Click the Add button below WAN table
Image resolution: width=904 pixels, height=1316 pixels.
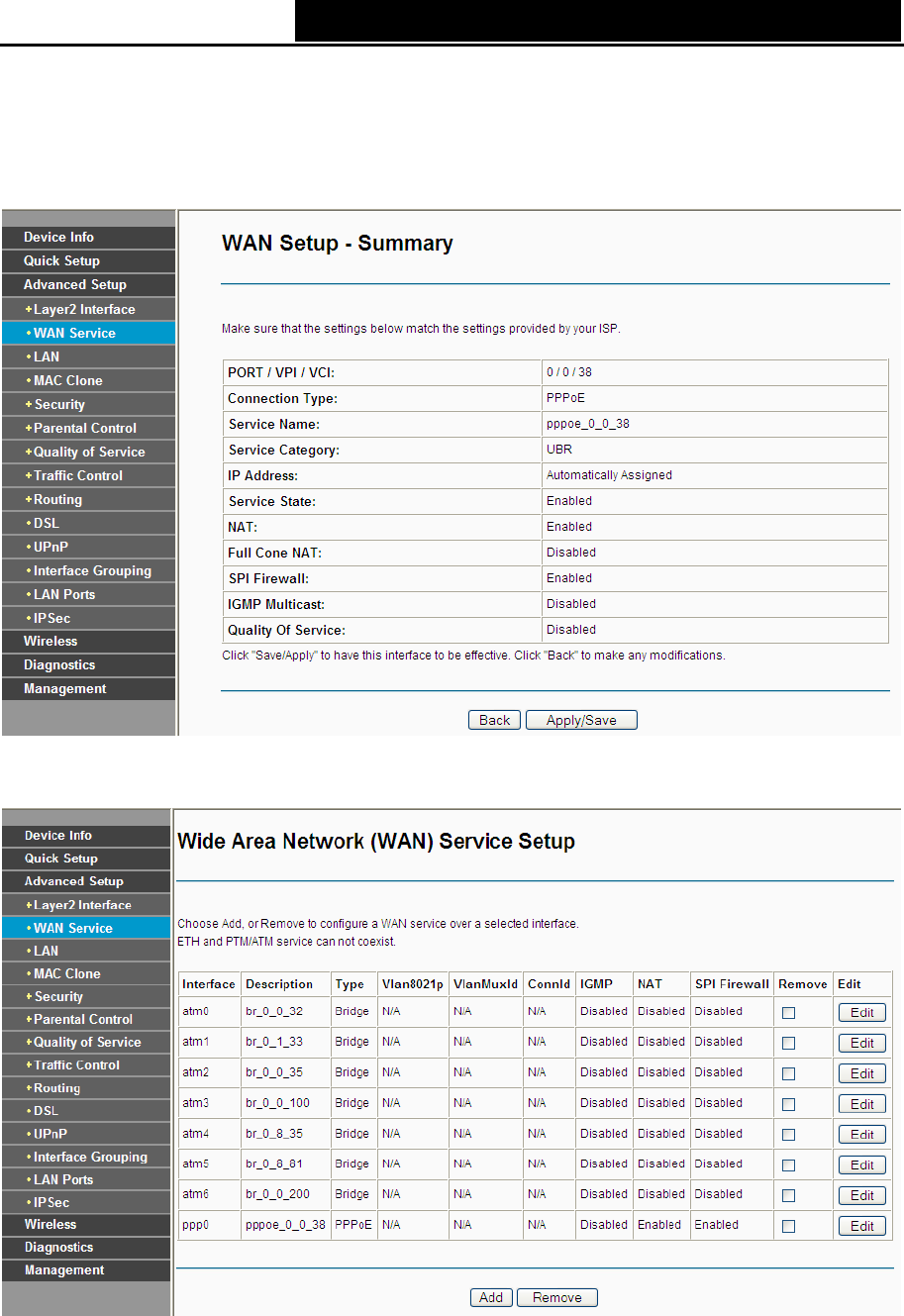491,1297
